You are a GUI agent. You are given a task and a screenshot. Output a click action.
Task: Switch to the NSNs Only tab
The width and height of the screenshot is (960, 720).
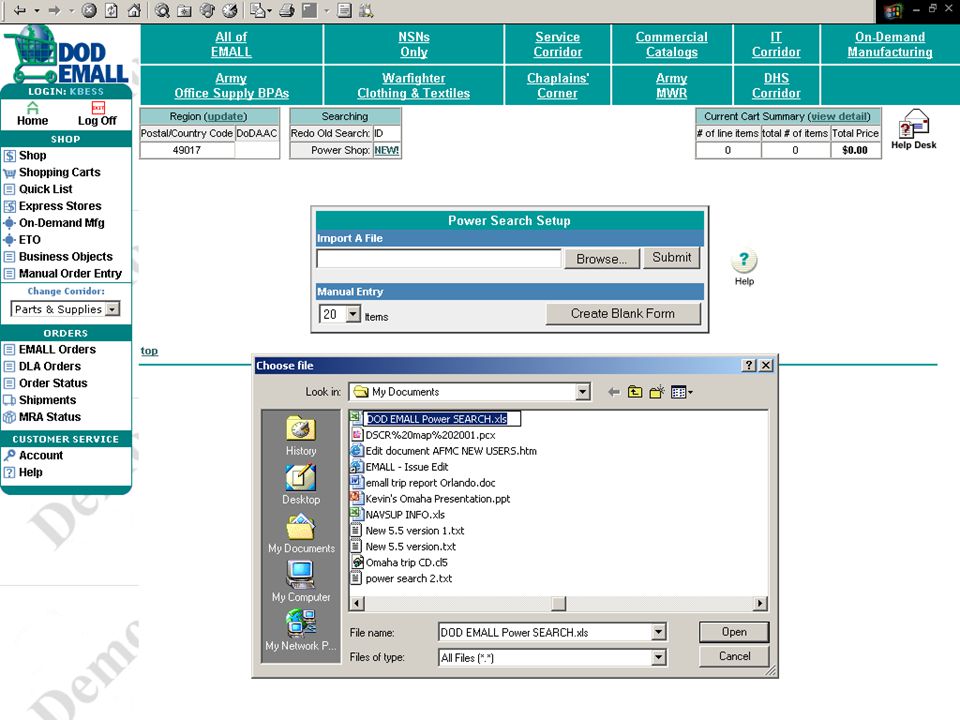[x=414, y=44]
